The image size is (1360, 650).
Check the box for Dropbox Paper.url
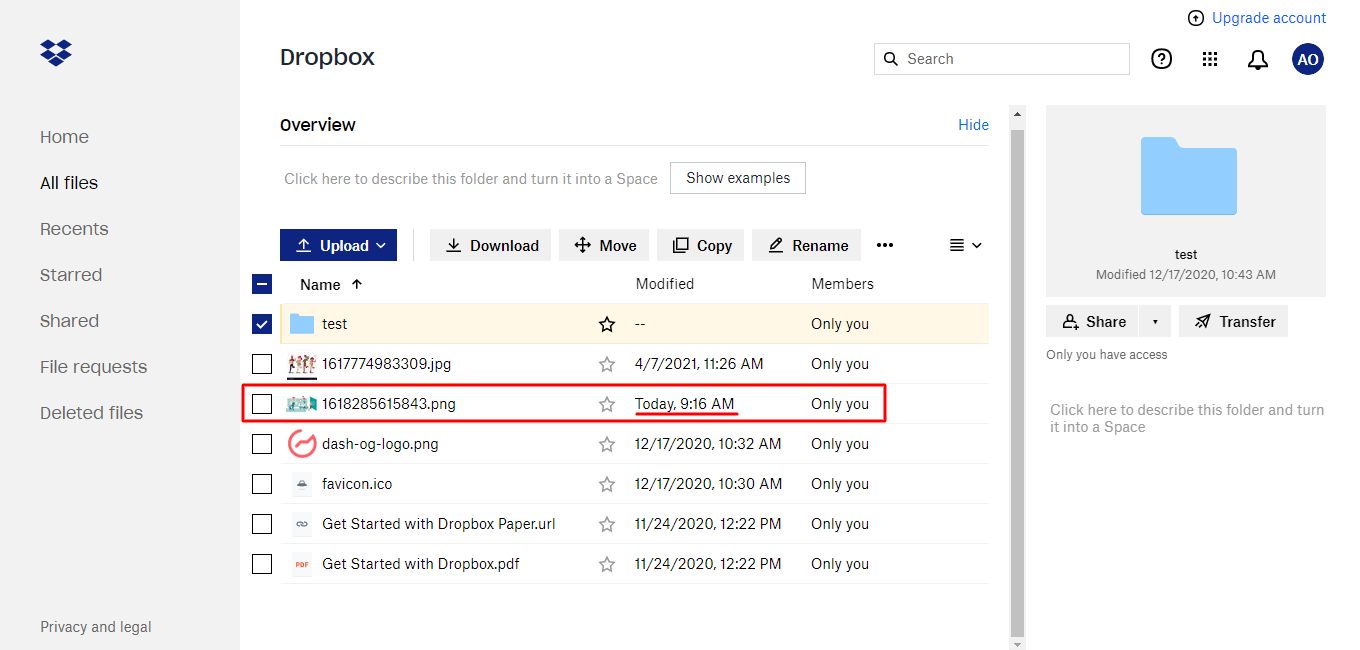[x=262, y=524]
